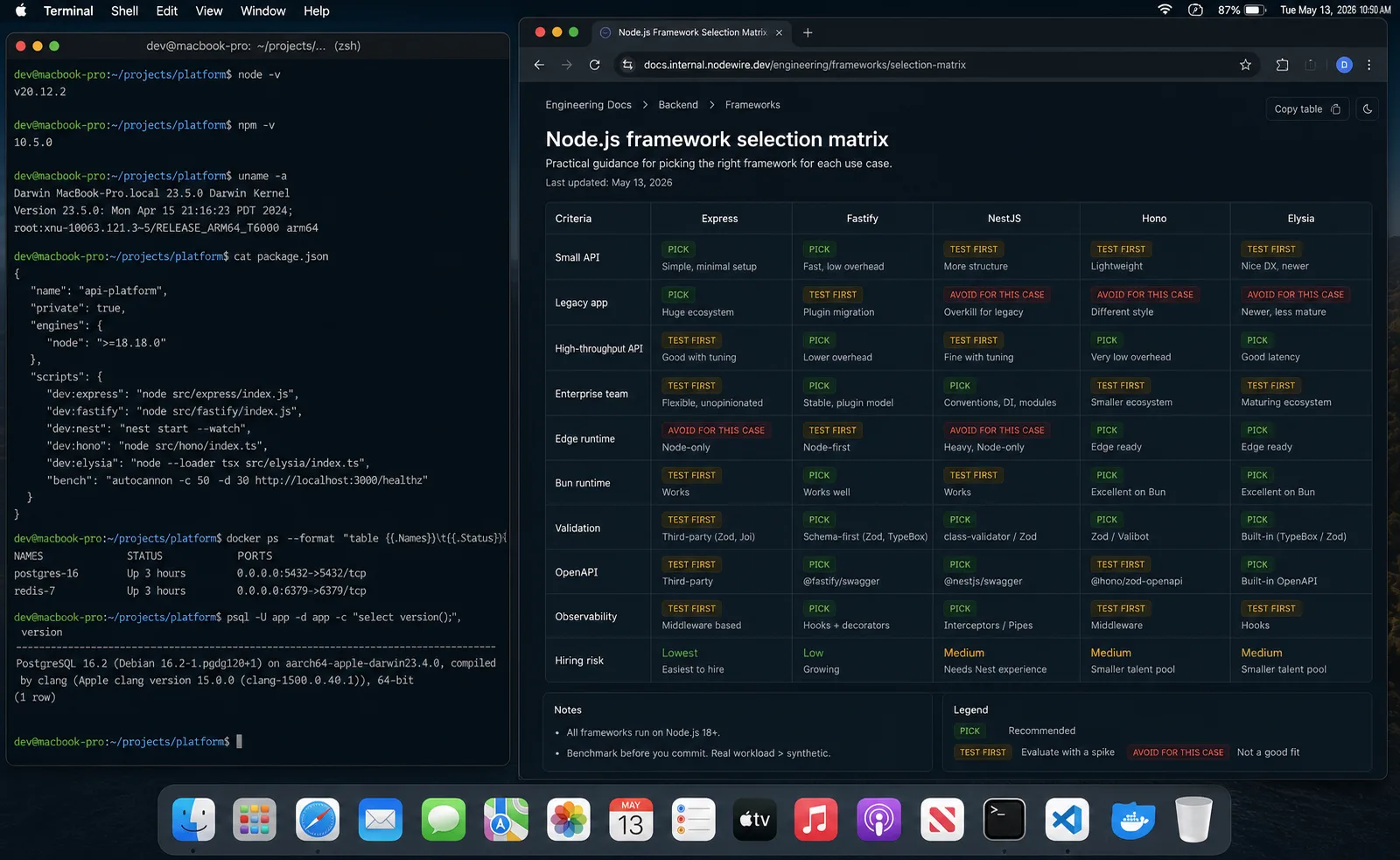Click the Fastify column header
Image resolution: width=1400 pixels, height=860 pixels.
pyautogui.click(x=862, y=219)
